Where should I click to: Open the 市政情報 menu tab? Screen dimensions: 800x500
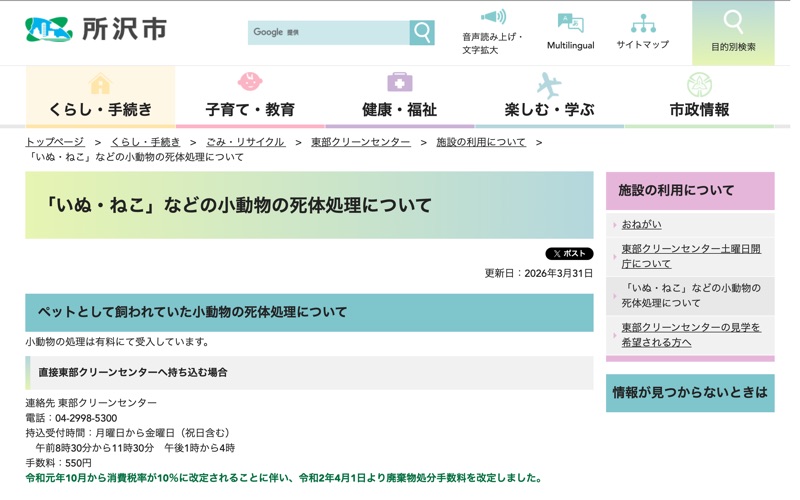tap(699, 96)
